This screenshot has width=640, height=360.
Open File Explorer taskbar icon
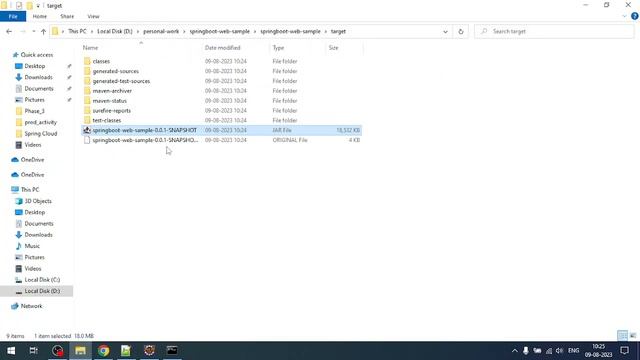(x=80, y=351)
